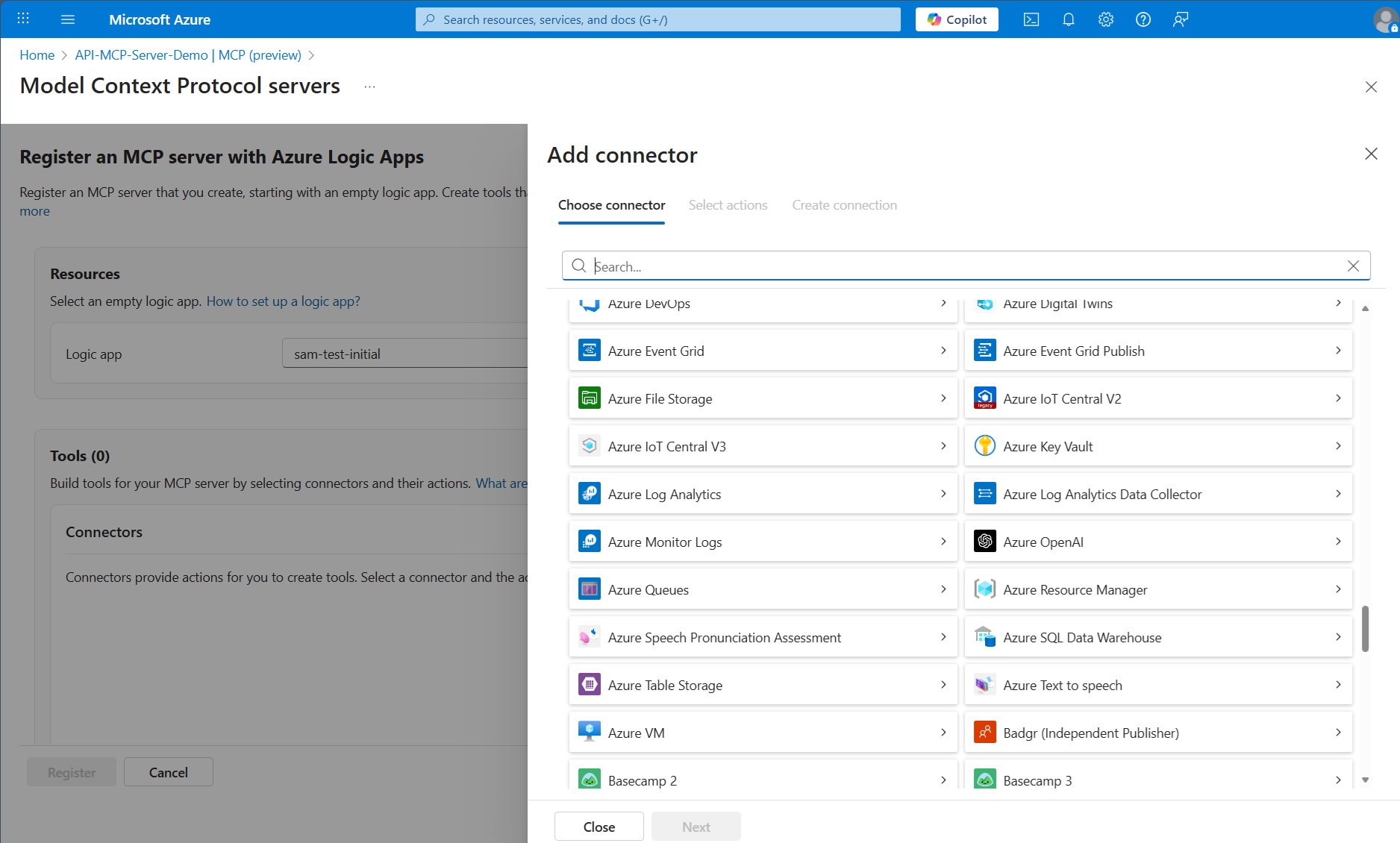Open the account avatar icon

1387,19
